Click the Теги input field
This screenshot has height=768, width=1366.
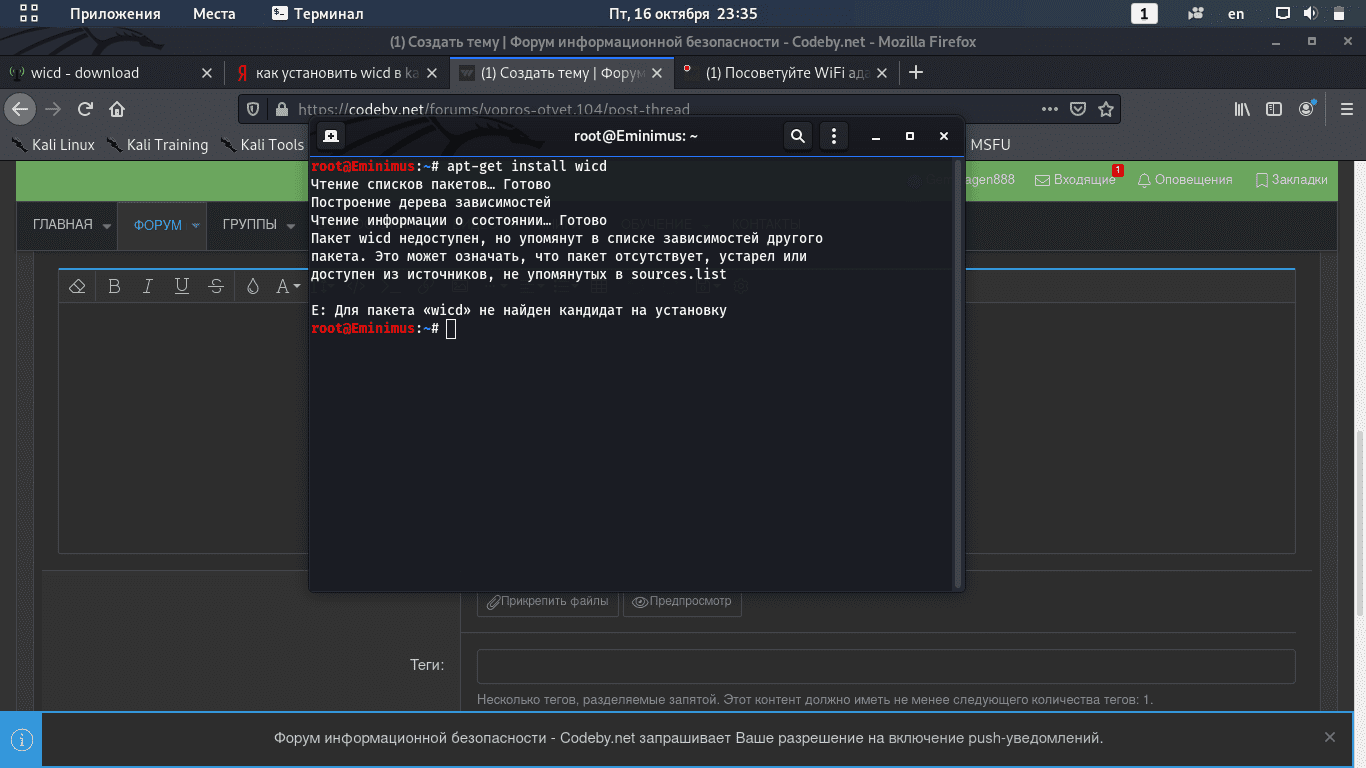(885, 666)
